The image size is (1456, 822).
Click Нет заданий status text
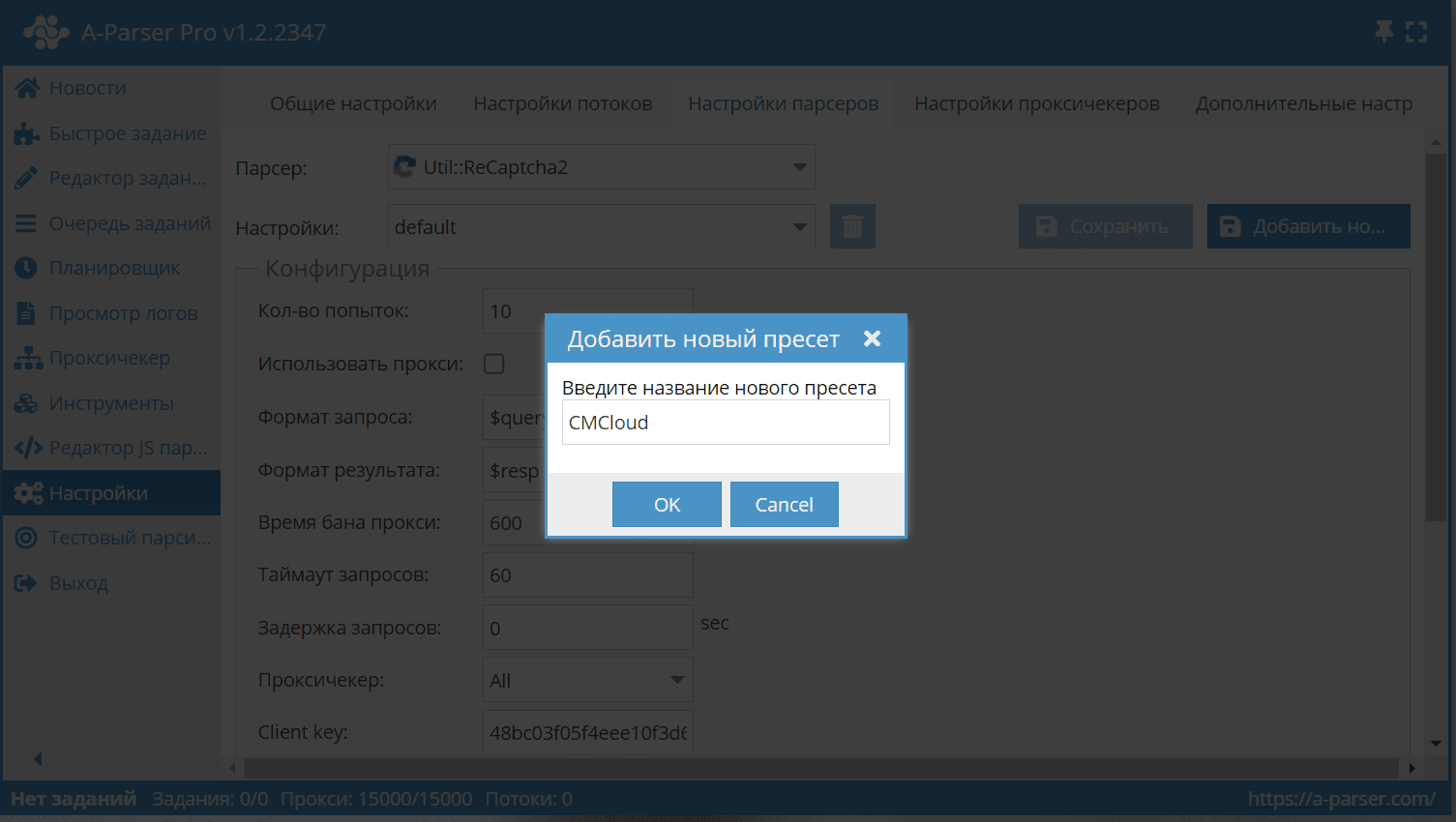tap(74, 799)
